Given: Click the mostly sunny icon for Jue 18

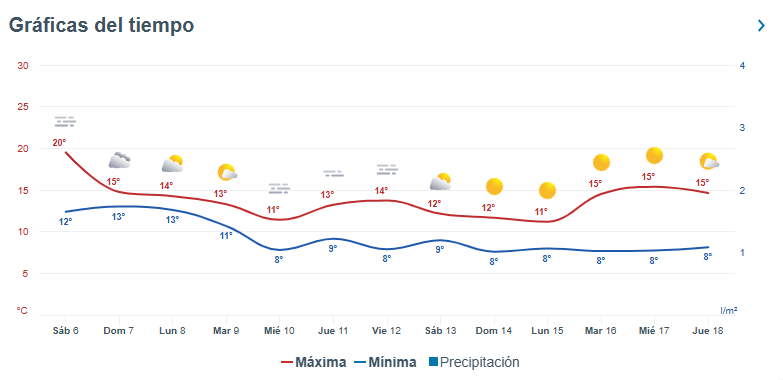Looking at the screenshot, I should pos(709,161).
